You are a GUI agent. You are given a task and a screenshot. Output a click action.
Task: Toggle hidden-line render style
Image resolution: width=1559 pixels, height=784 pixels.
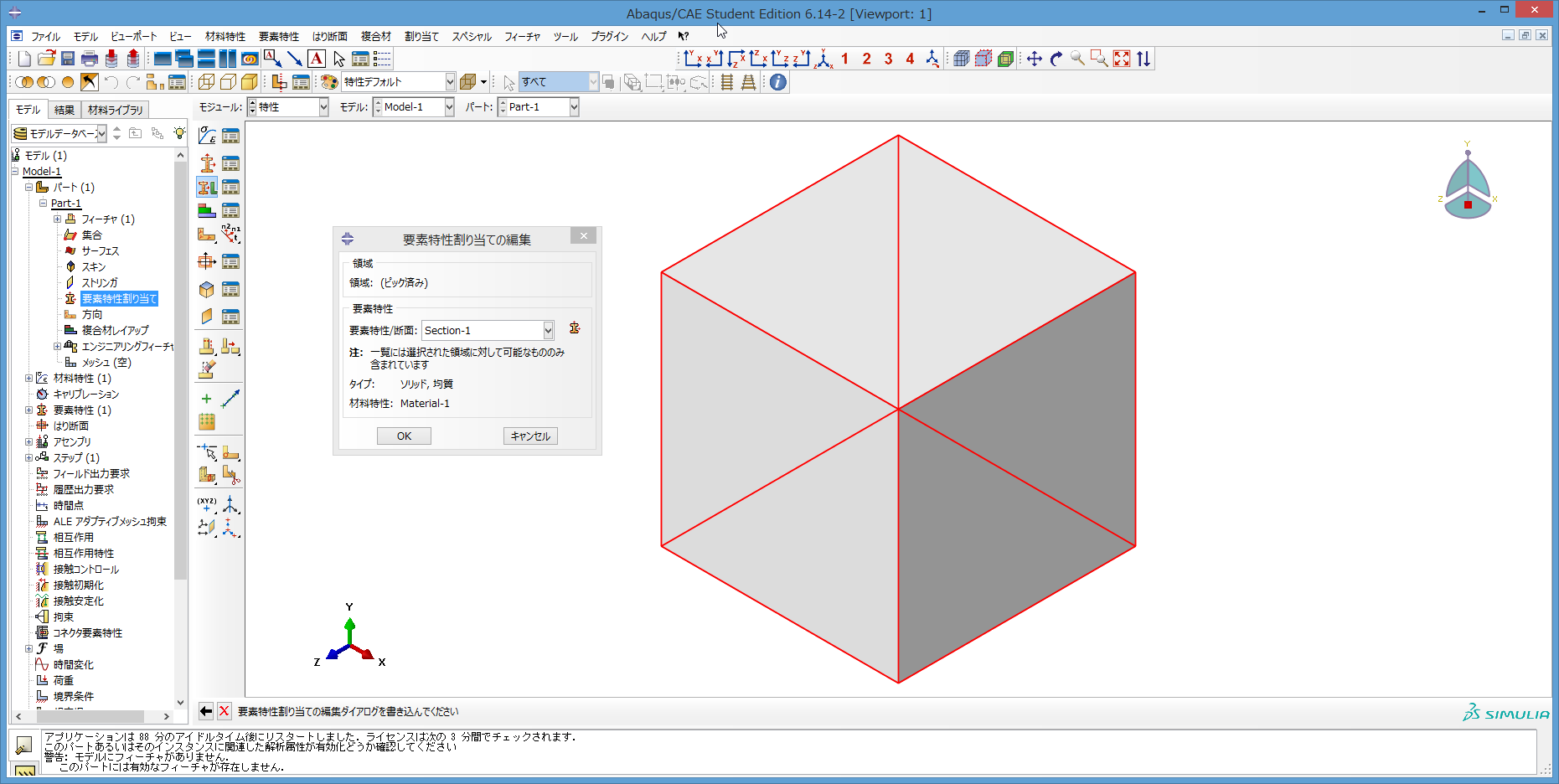[228, 82]
